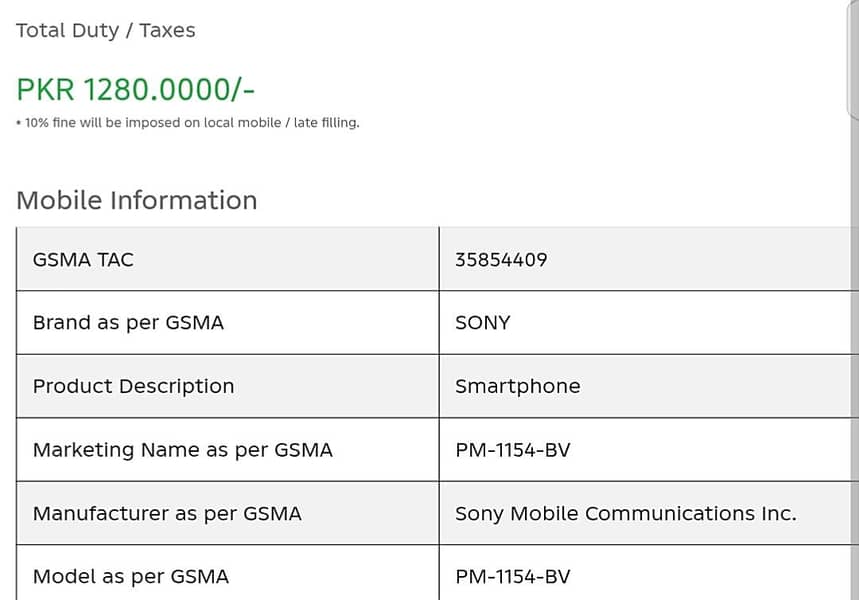This screenshot has height=600, width=859.
Task: Click the GSMA TAC label cell
Action: [x=227, y=259]
